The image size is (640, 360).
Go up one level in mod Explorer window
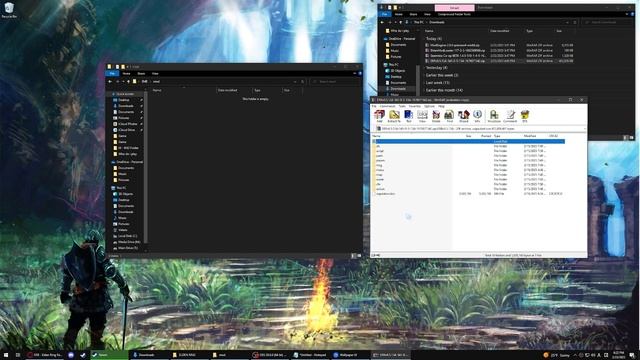[128, 82]
